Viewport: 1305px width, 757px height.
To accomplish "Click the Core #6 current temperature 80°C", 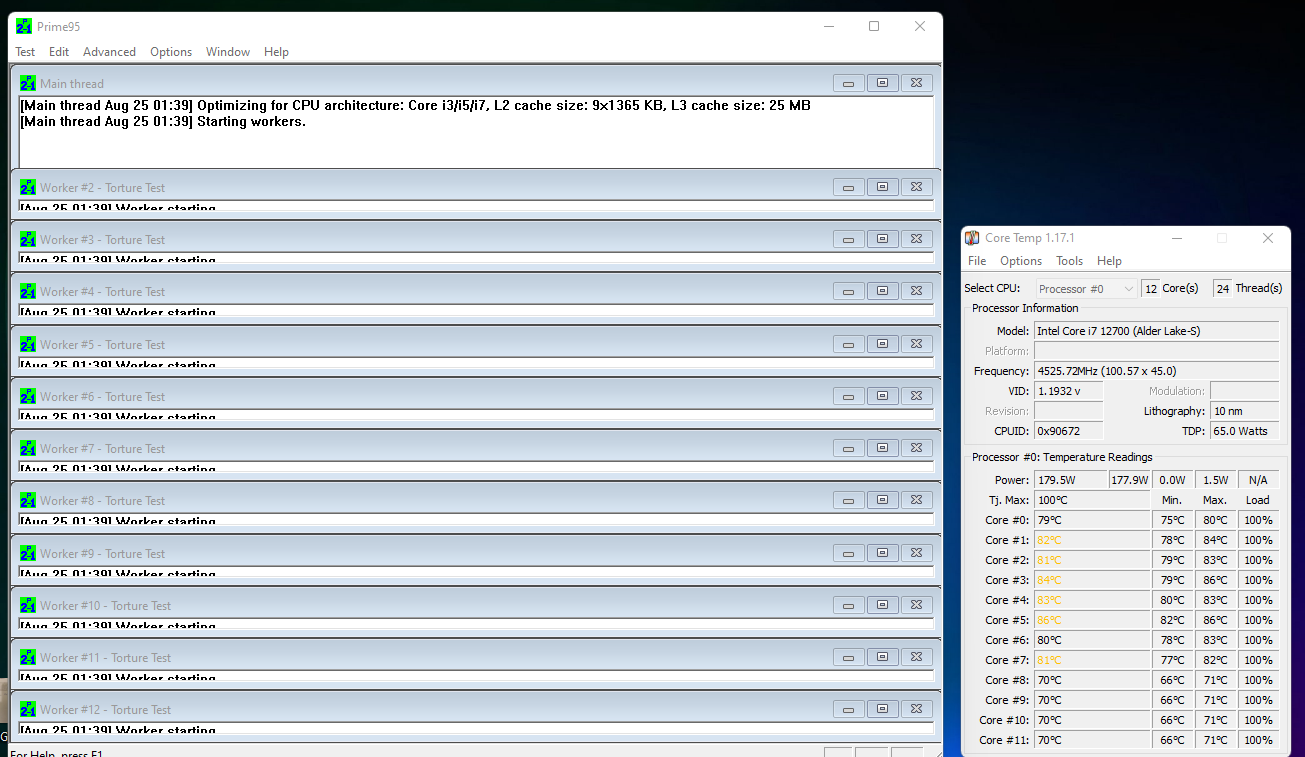I will 1091,640.
